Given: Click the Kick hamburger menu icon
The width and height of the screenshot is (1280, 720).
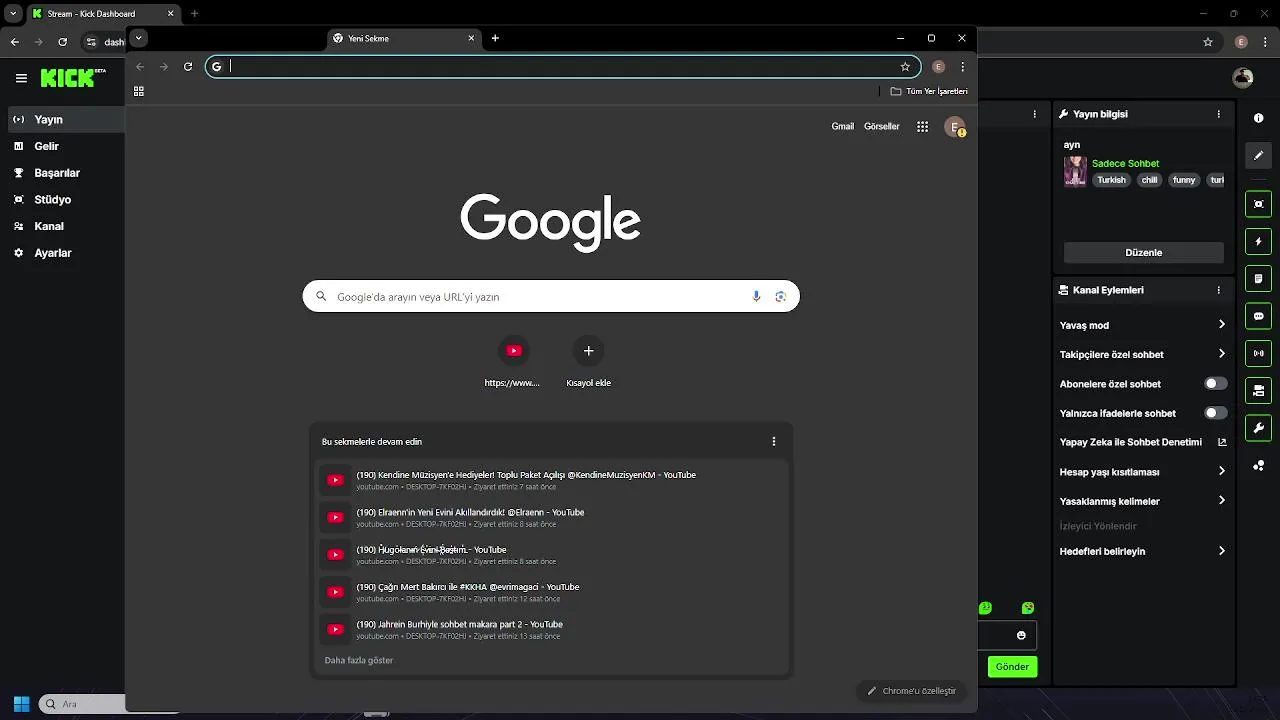Looking at the screenshot, I should point(21,78).
